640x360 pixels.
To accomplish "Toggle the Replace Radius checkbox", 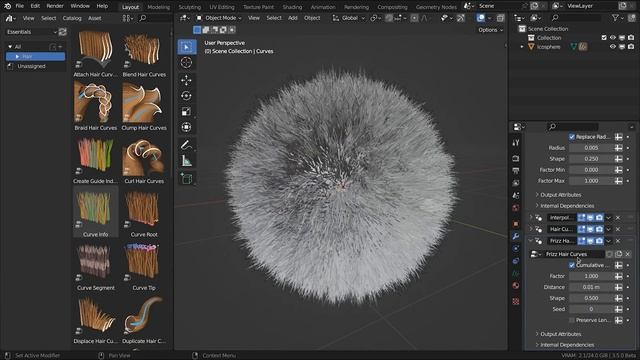I will pyautogui.click(x=572, y=137).
